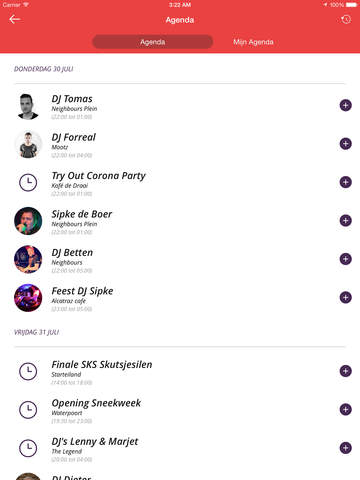Open the Opening Sneekweek event entry
The height and width of the screenshot is (480, 360).
180,410
